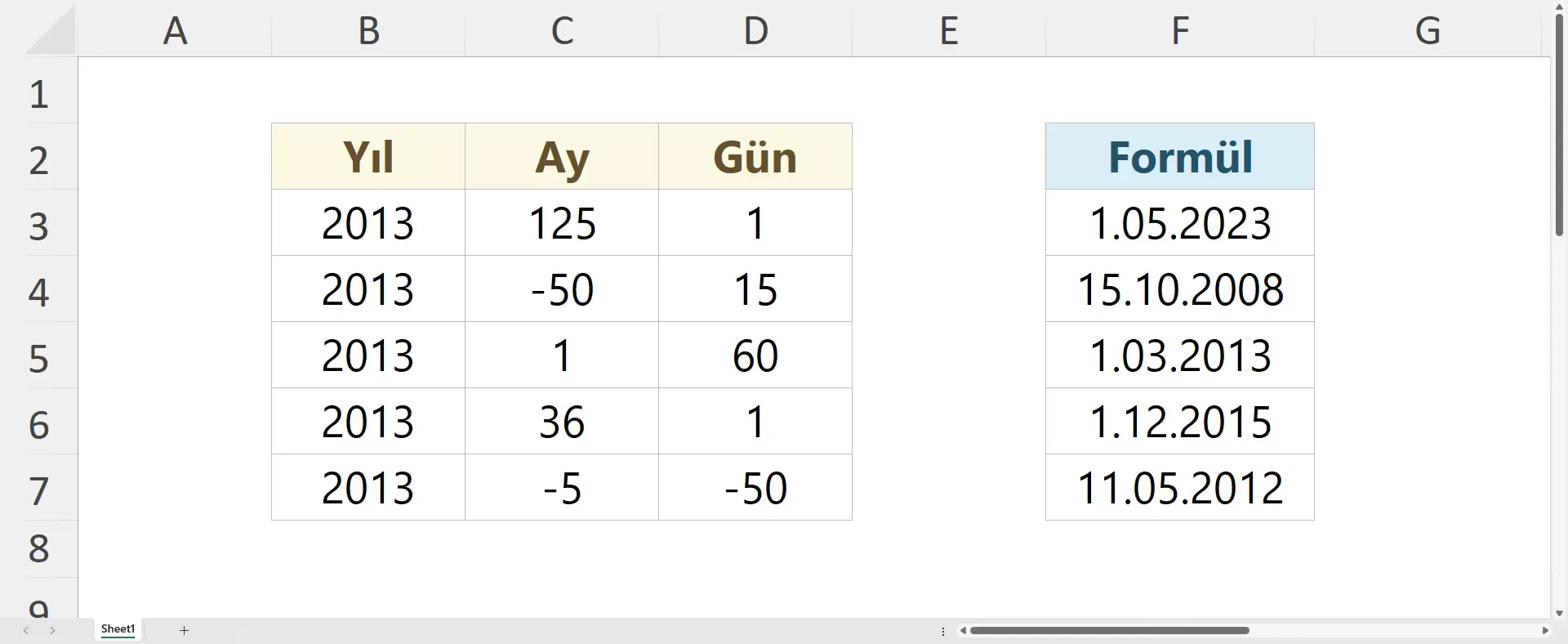Click vertical scrollbar down arrow
This screenshot has height=644, width=1568.
[1559, 613]
